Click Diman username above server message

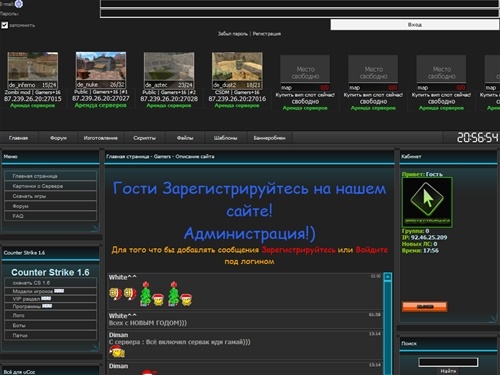coord(118,335)
